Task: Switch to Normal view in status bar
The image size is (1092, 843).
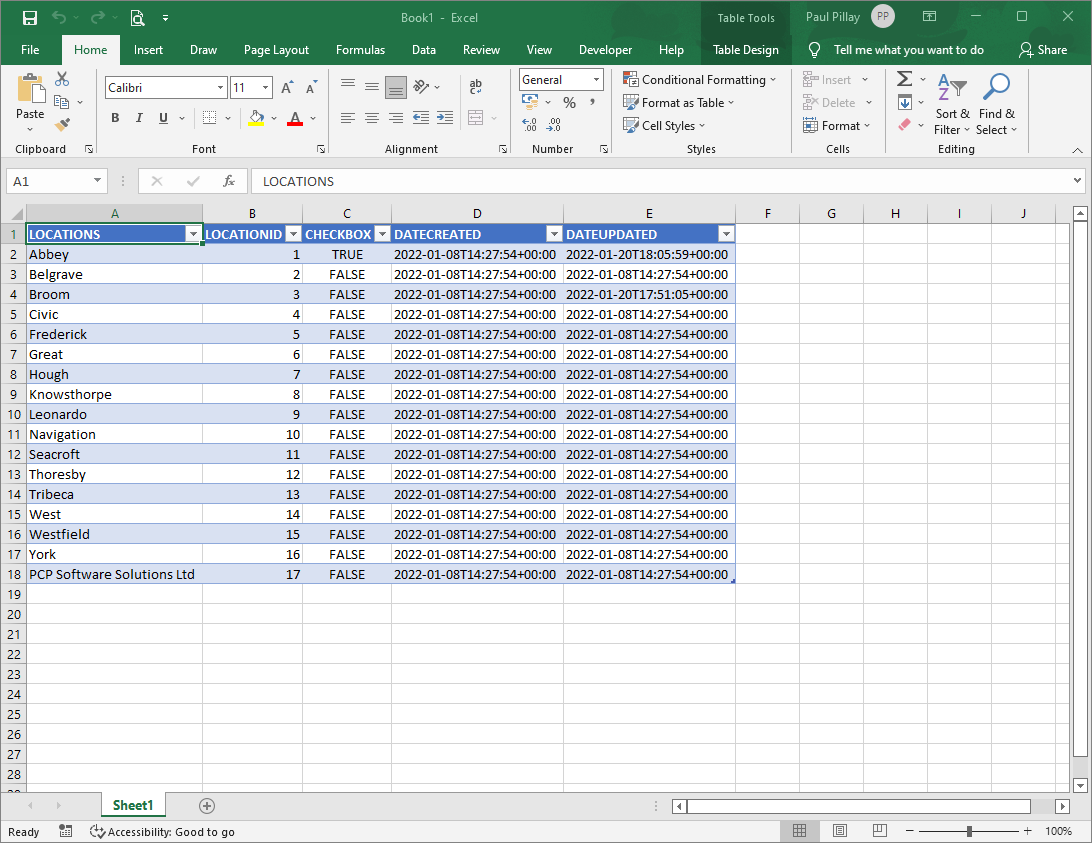Action: (800, 830)
